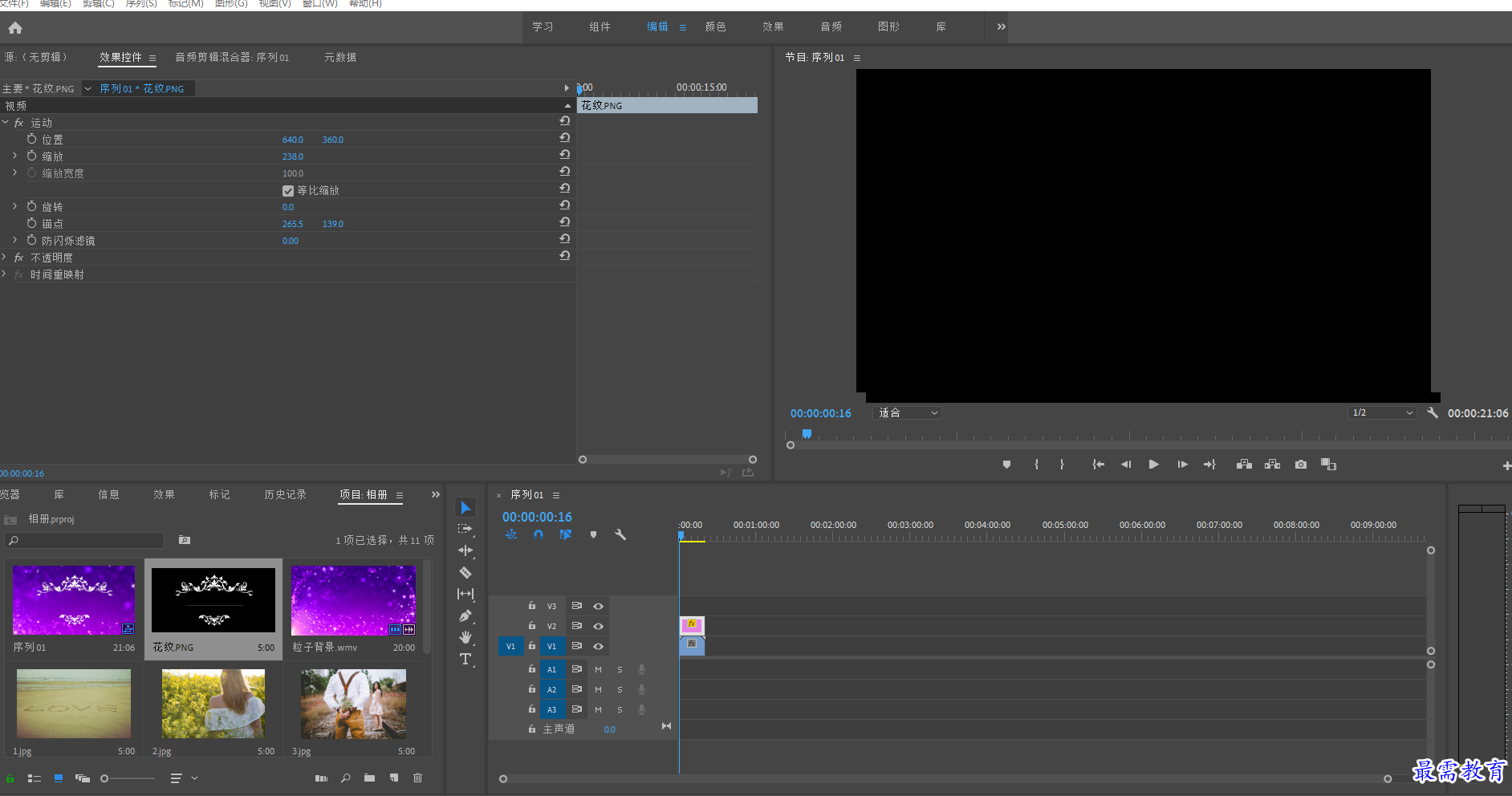
Task: Go to In point in Program monitor
Action: [x=1099, y=465]
